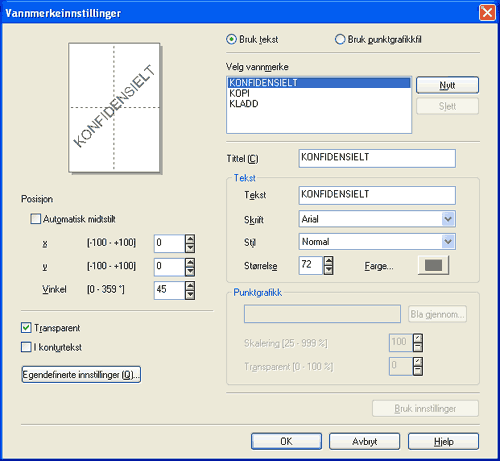
Task: Click the Nytt button
Action: pos(447,85)
